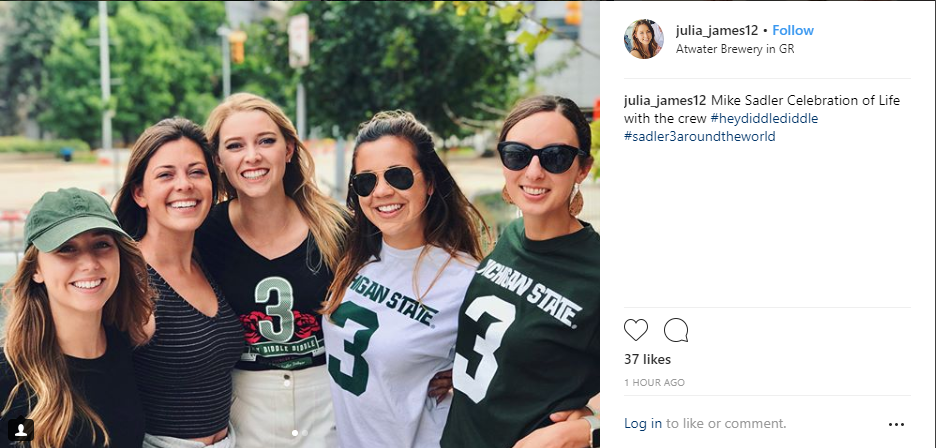Like the post with the heart icon
936x448 pixels.
636,330
